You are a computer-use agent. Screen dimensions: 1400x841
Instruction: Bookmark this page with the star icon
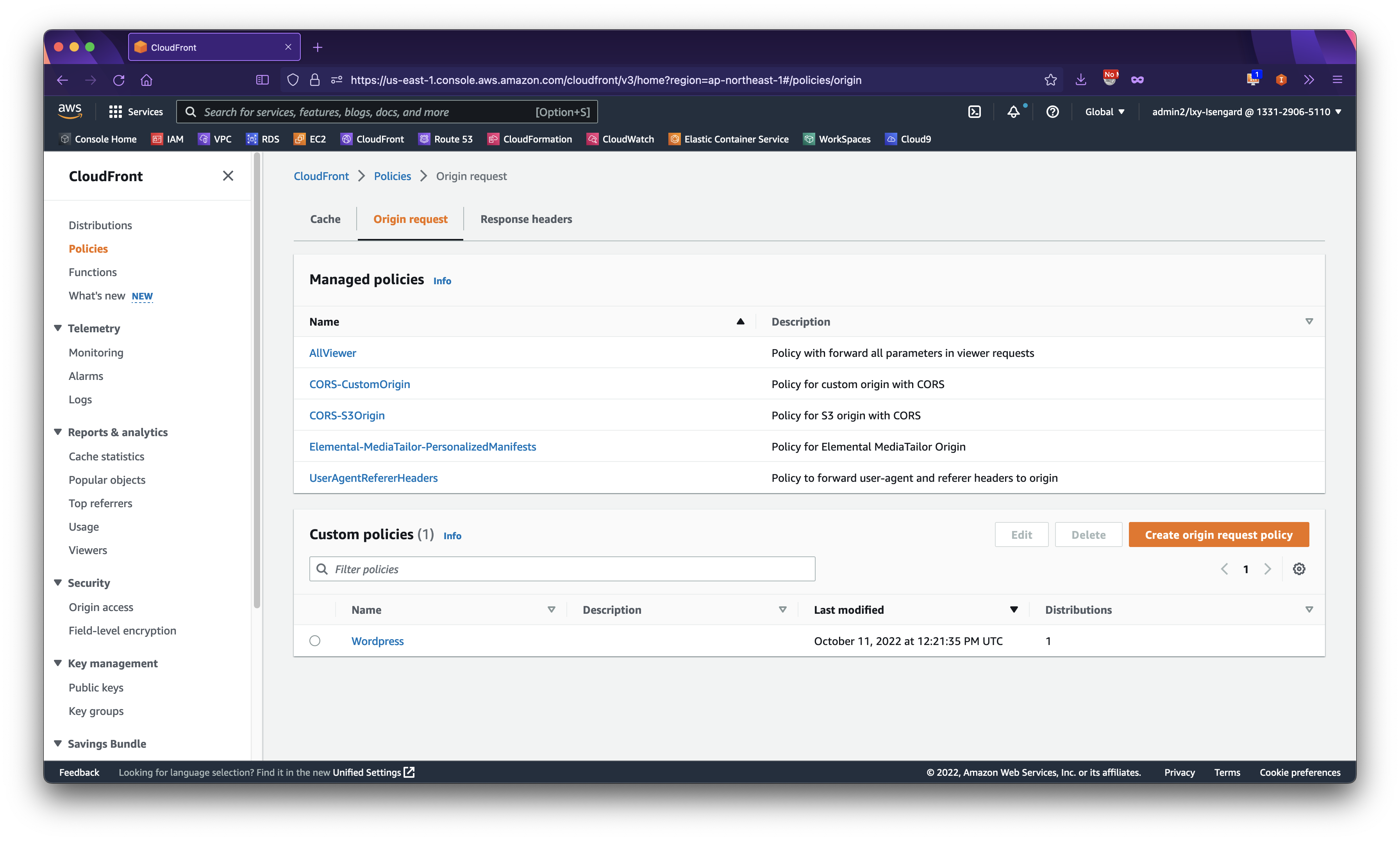[1050, 80]
